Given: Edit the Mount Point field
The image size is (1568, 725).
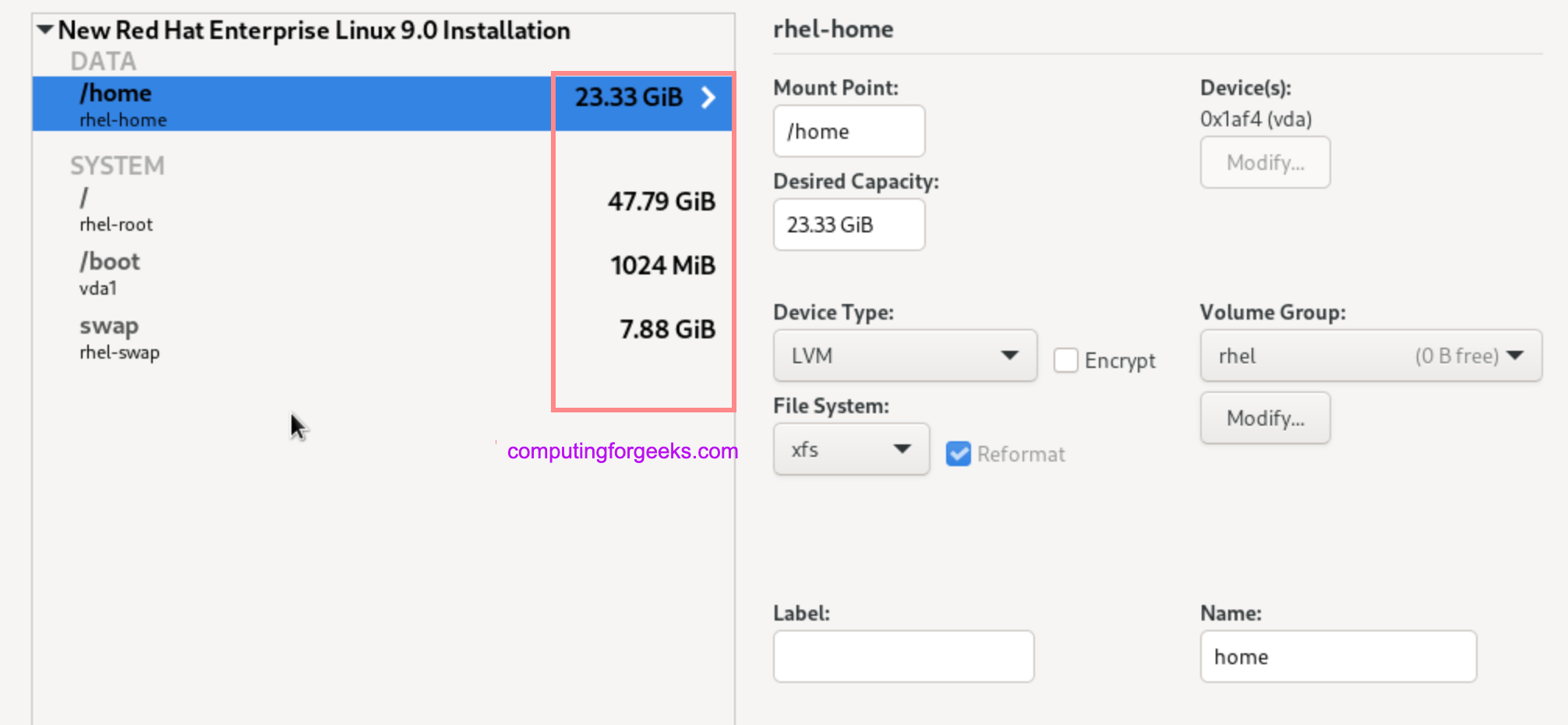Looking at the screenshot, I should [848, 131].
